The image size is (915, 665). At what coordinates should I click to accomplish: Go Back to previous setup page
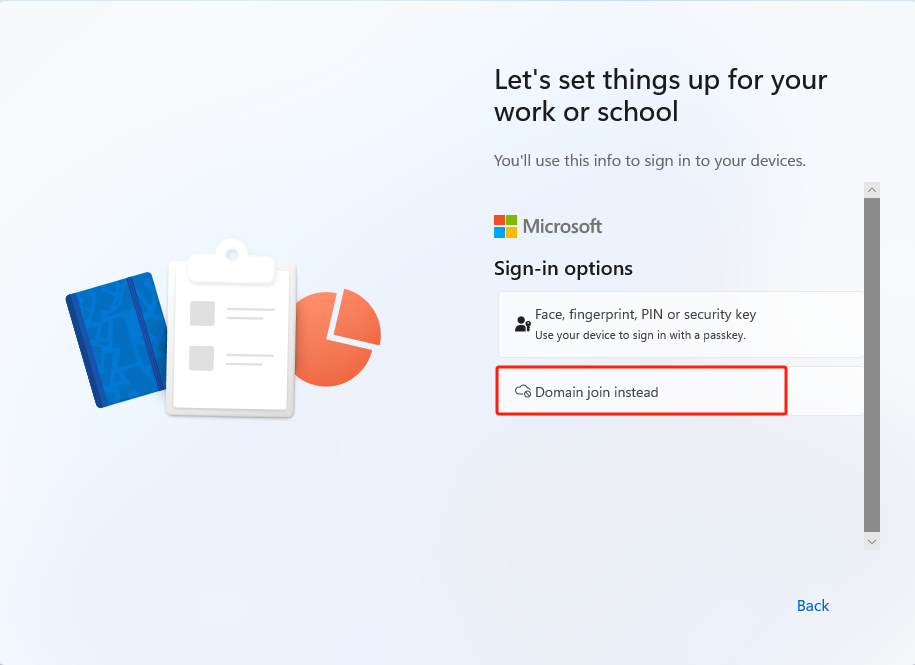coord(813,606)
